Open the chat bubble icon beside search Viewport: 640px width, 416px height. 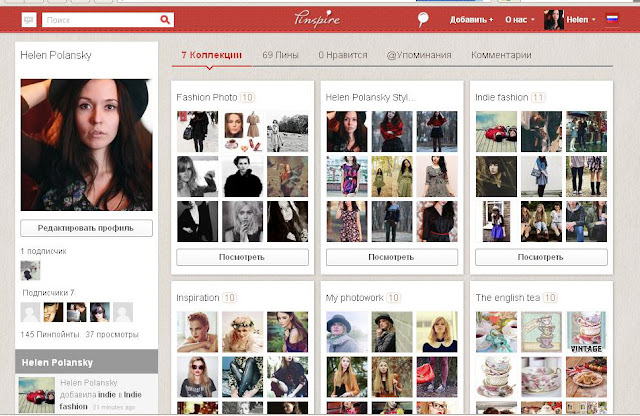click(29, 20)
